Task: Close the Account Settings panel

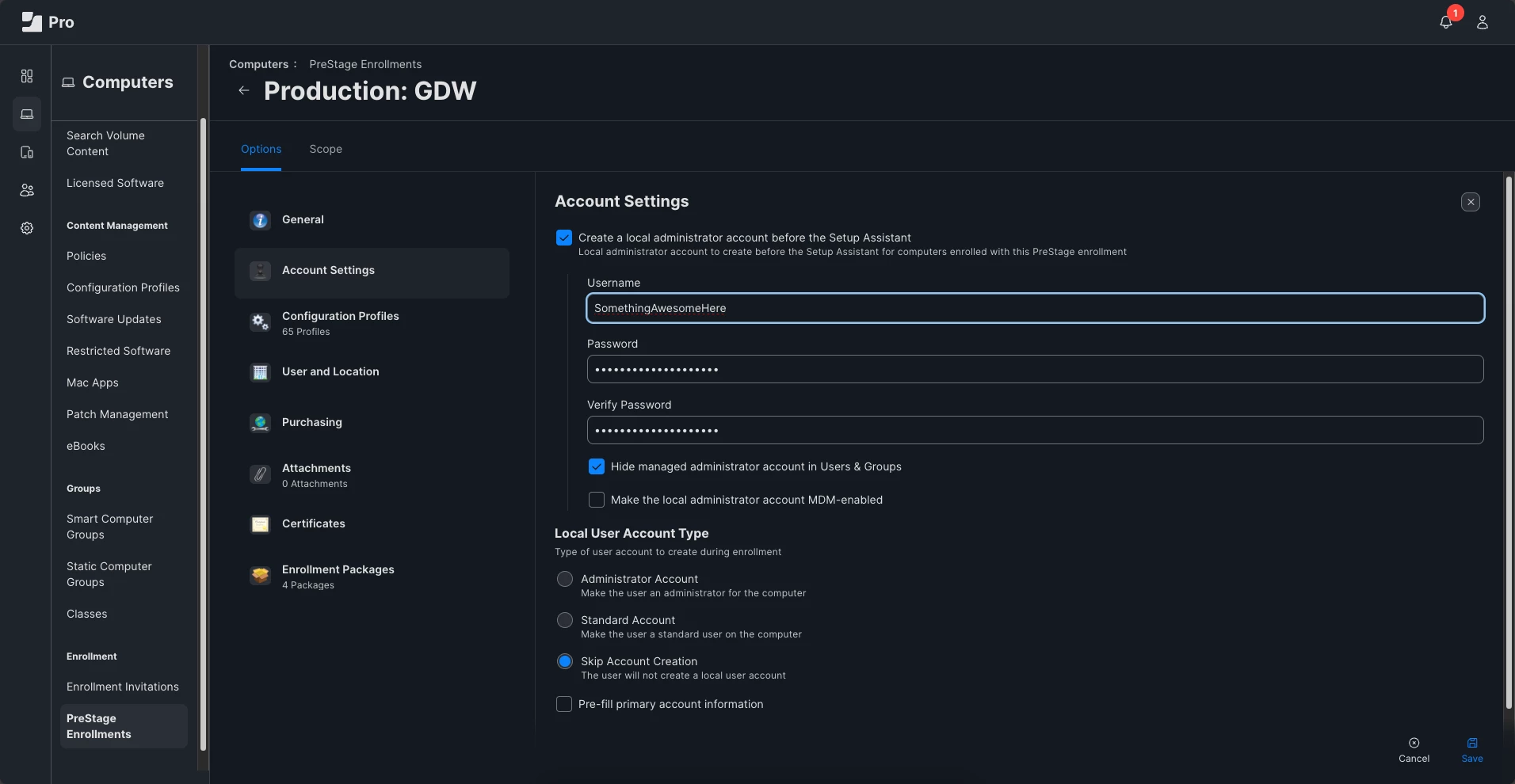Action: click(x=1471, y=202)
